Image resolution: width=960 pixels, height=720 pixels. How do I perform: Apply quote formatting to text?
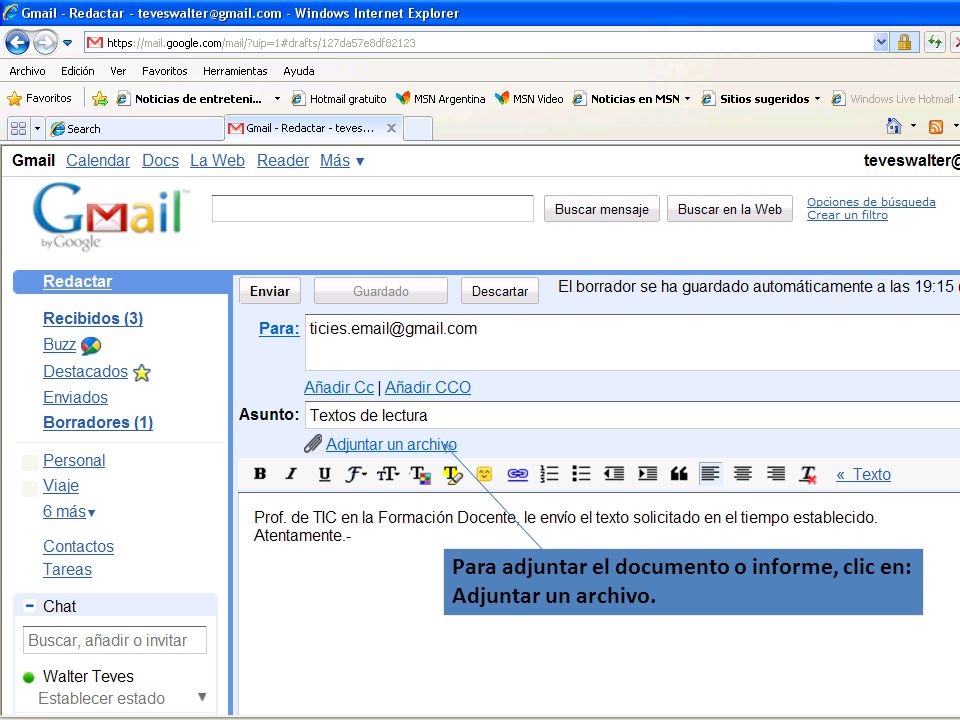(679, 474)
